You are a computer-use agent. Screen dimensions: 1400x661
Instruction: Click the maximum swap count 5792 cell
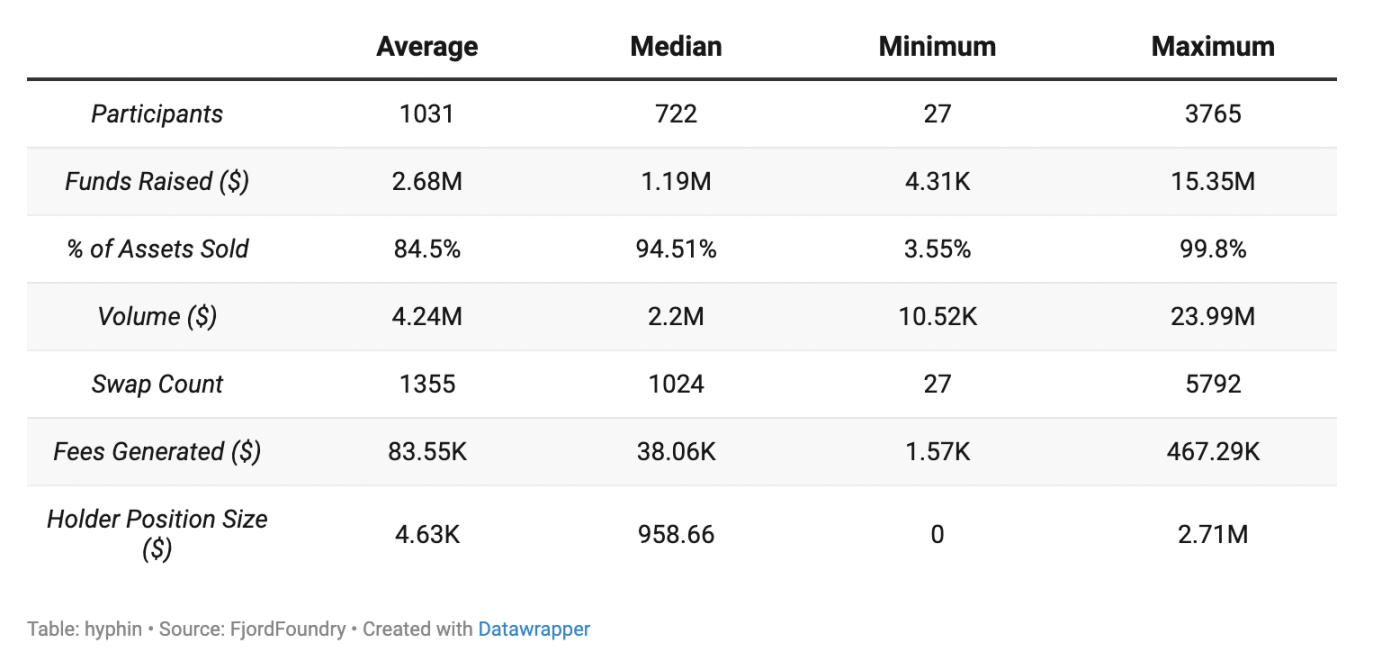point(1213,385)
